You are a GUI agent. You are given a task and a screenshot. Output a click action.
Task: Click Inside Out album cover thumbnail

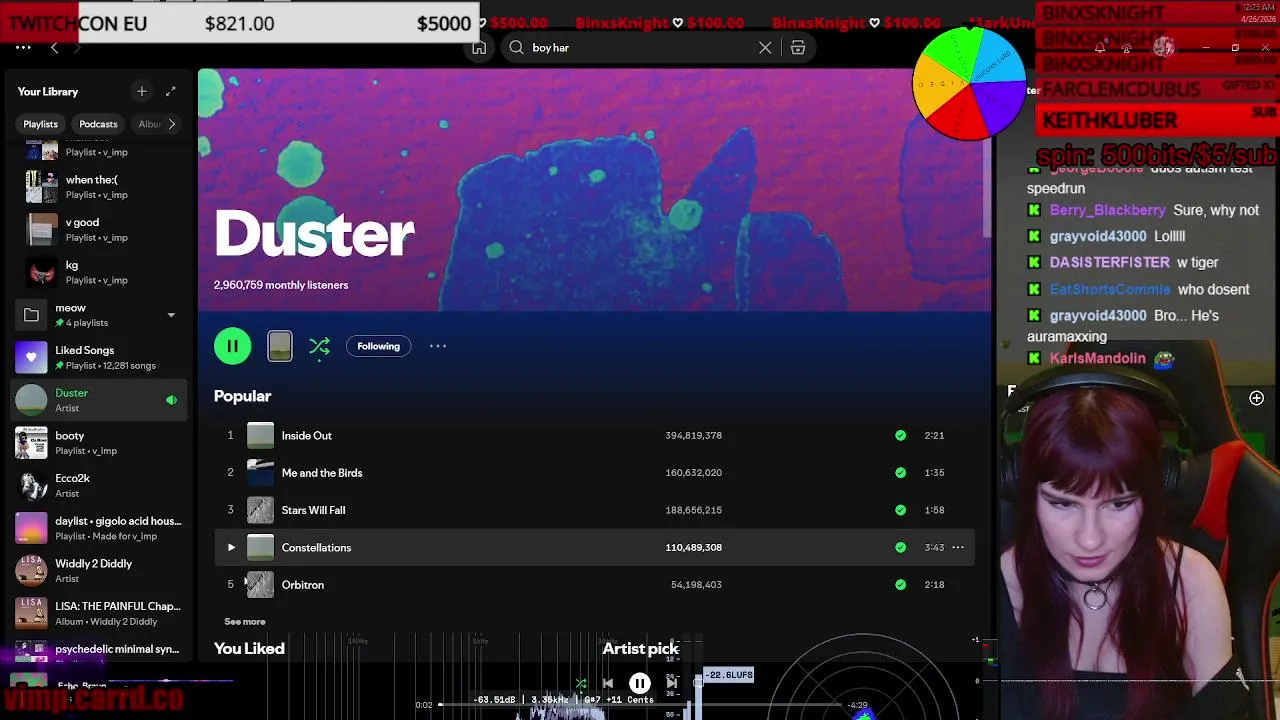coord(260,435)
